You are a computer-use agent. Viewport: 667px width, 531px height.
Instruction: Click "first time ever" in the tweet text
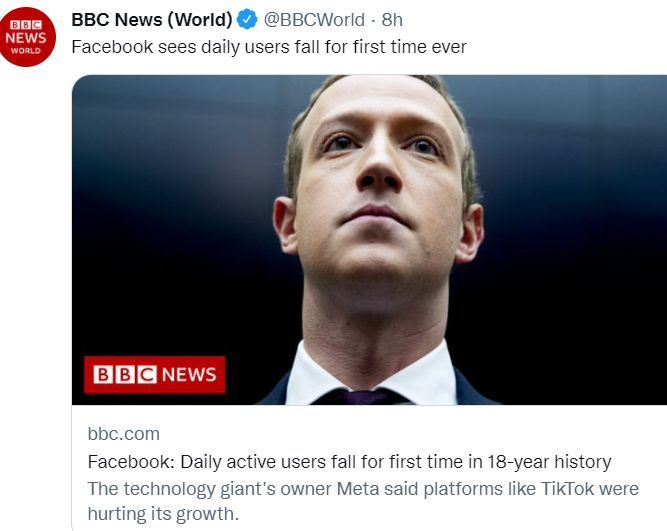tap(410, 47)
